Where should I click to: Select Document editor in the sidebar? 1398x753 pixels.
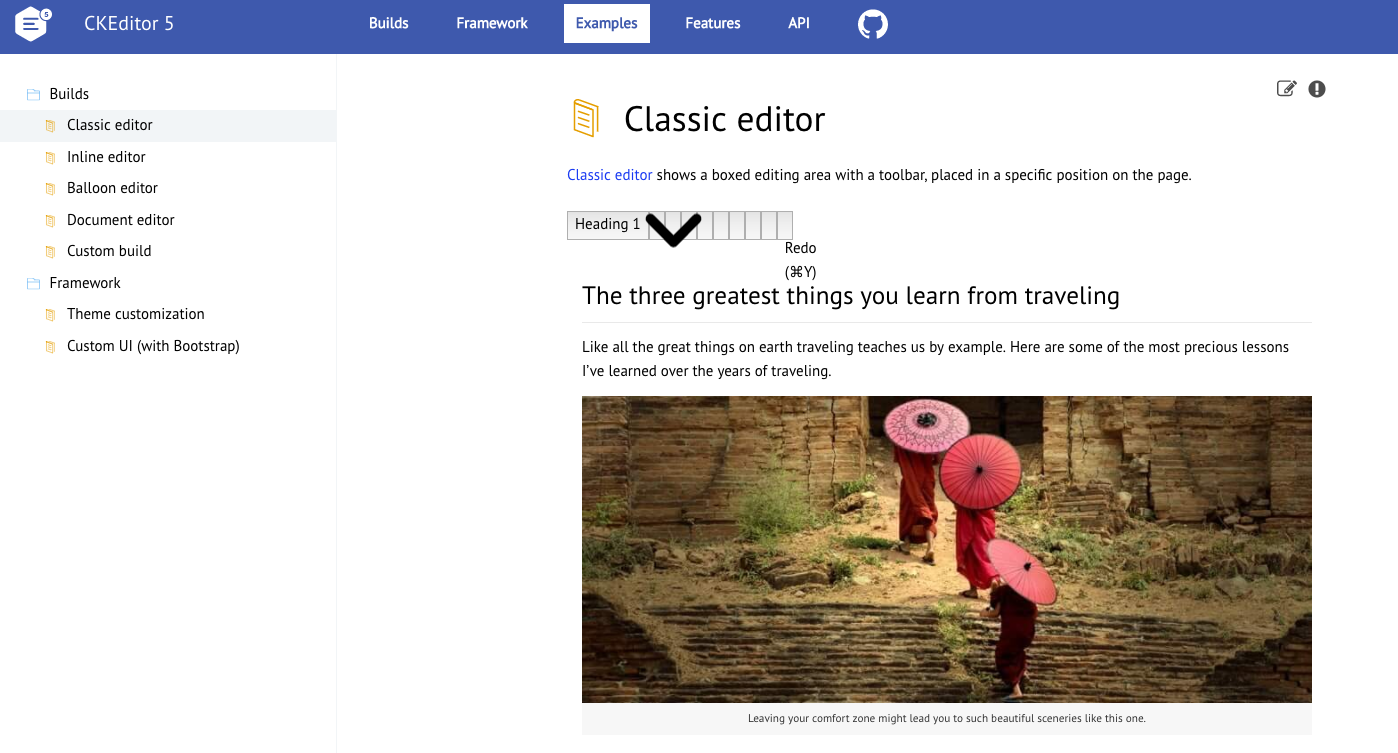point(120,219)
